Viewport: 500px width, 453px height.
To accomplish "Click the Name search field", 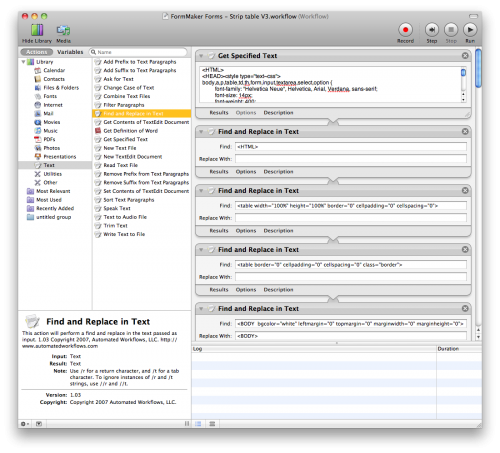I will [x=138, y=52].
